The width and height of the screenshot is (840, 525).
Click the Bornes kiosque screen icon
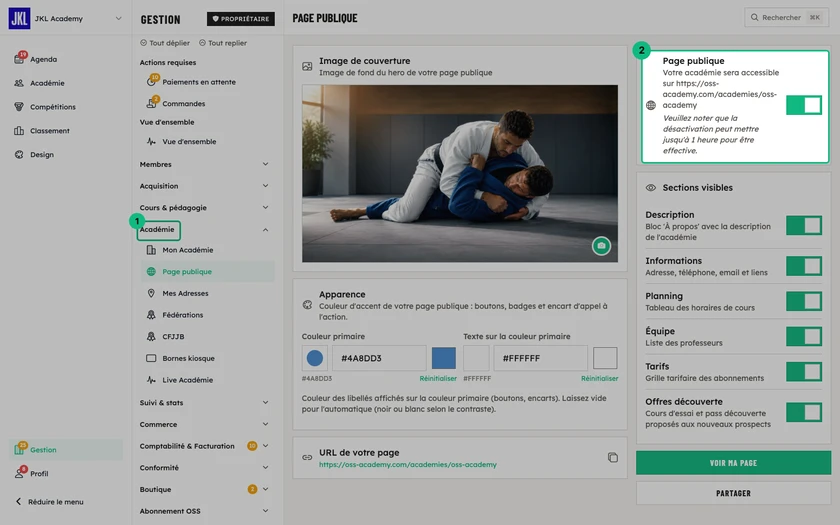[151, 358]
